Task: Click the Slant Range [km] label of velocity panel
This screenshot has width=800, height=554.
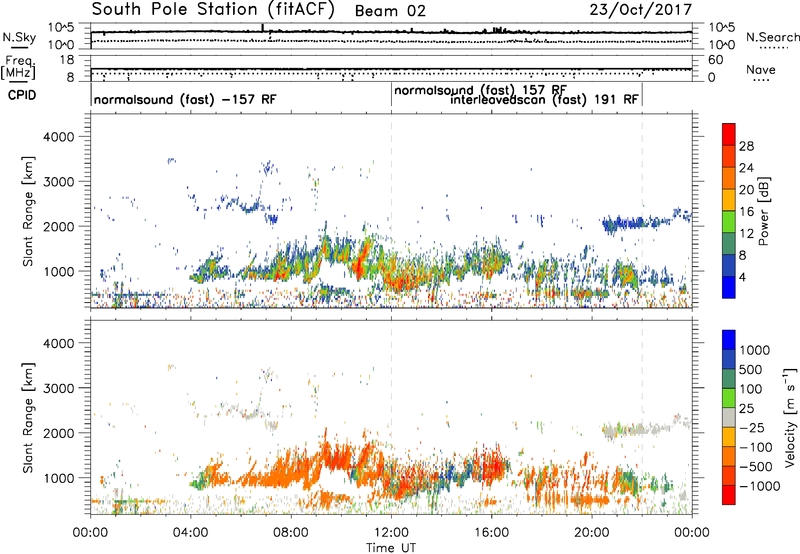Action: [x=29, y=418]
